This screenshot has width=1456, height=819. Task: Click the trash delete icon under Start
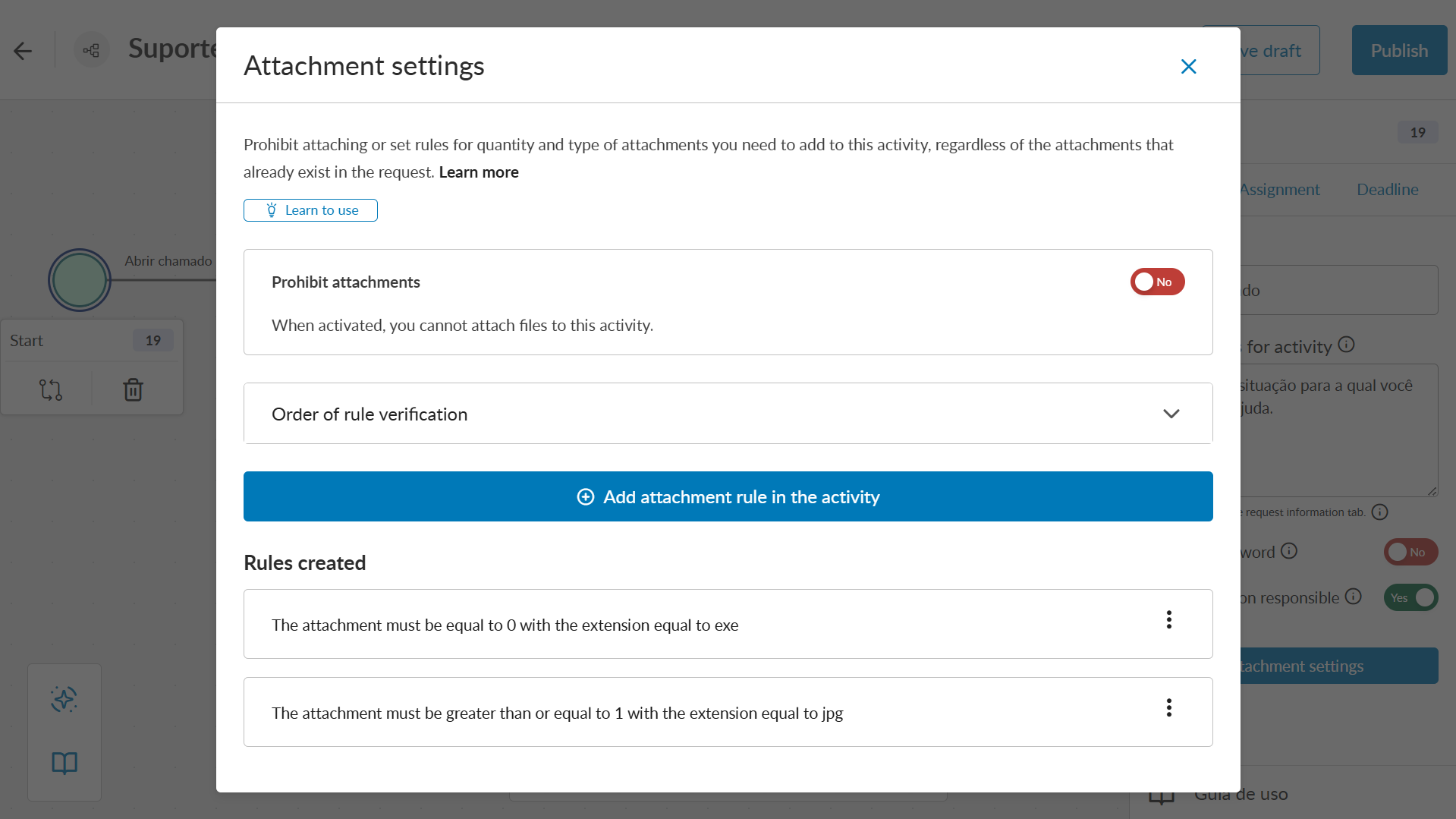(x=133, y=389)
